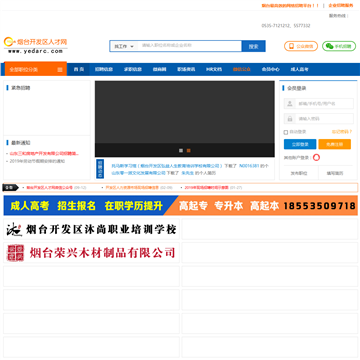The image size is (360, 360).
Task: Open the 求职信息 nav item
Action: pos(133,69)
